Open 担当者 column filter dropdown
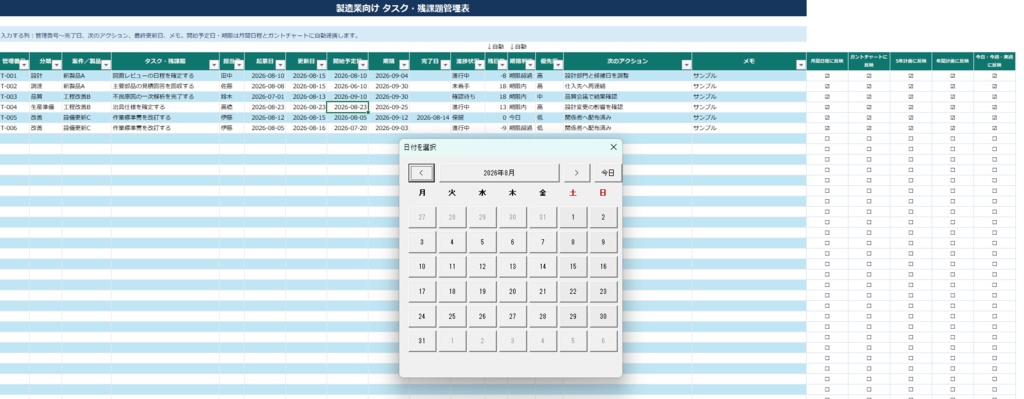1024x399 pixels. tap(239, 65)
